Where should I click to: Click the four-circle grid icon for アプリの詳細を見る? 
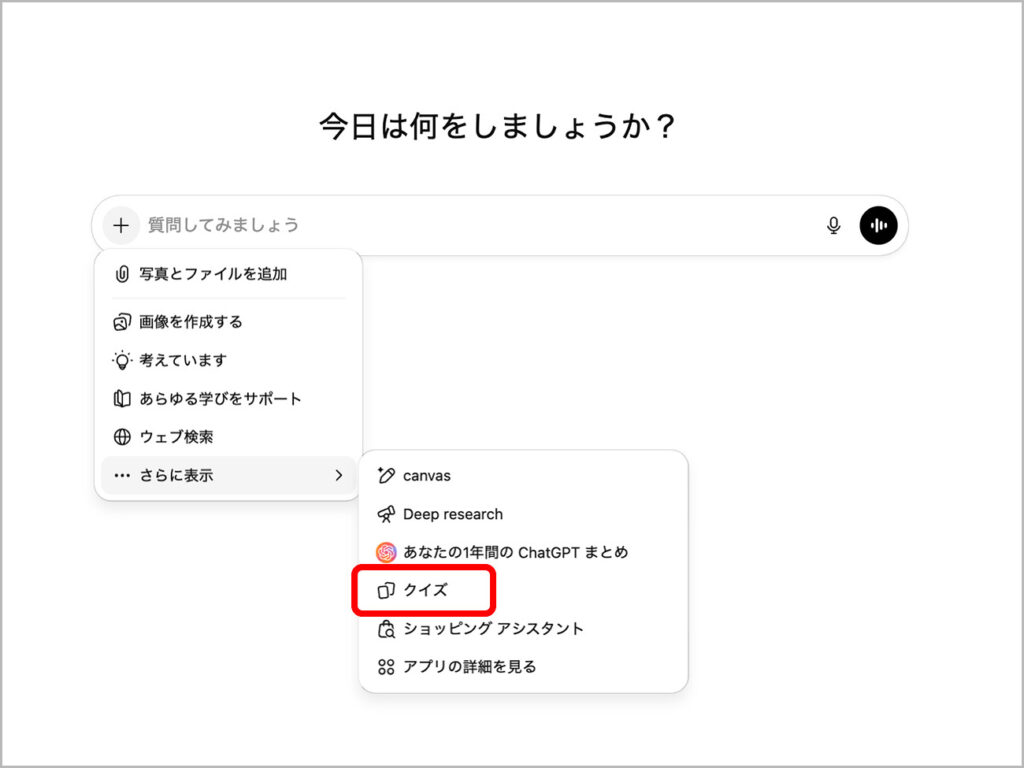click(386, 667)
